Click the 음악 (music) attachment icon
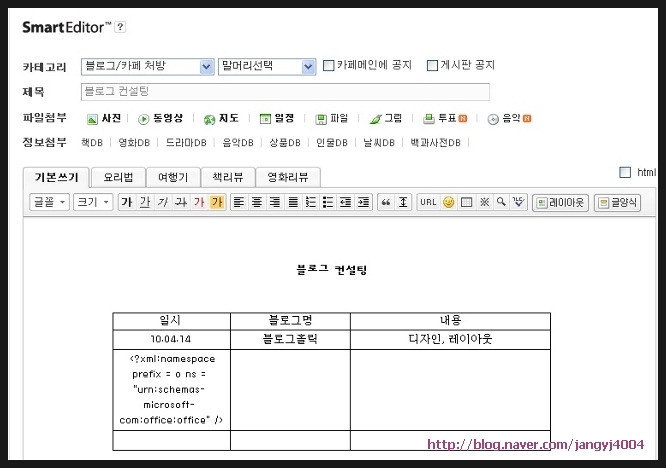Viewport: 666px width, 468px height. pyautogui.click(x=508, y=118)
